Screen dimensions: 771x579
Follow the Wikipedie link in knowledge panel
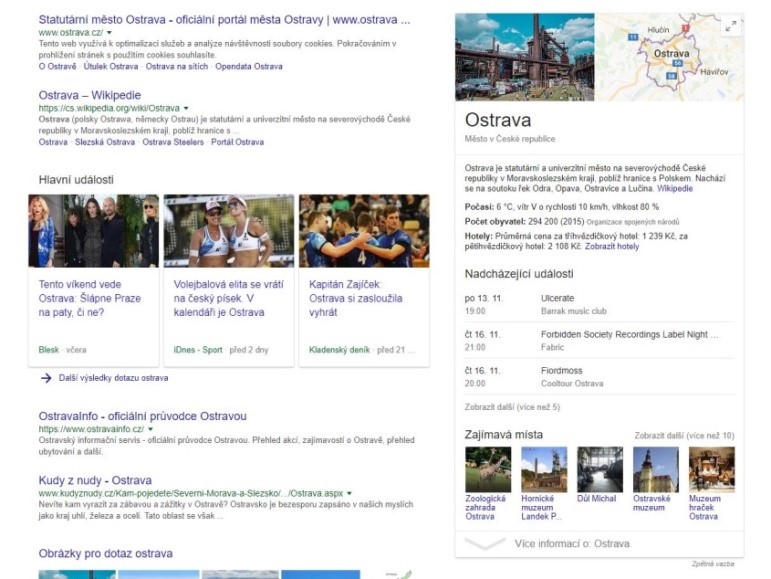(x=675, y=189)
